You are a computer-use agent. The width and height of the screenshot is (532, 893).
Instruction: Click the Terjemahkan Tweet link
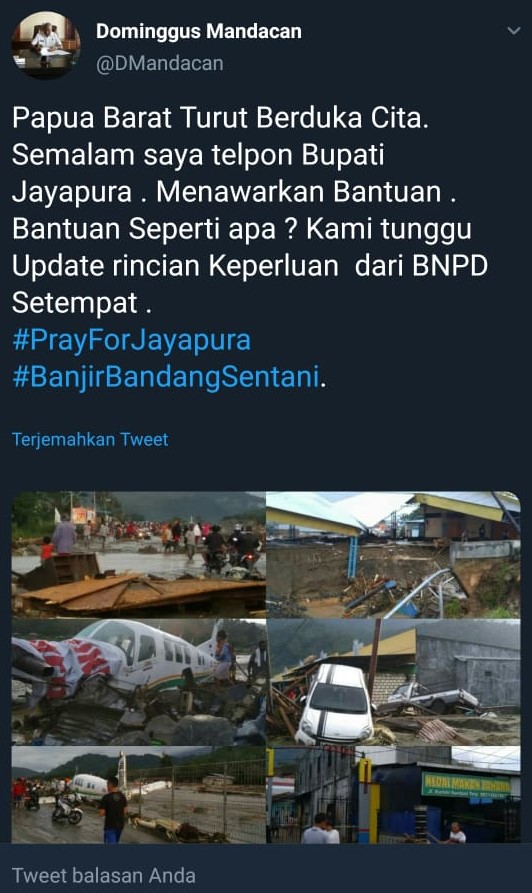pyautogui.click(x=90, y=440)
